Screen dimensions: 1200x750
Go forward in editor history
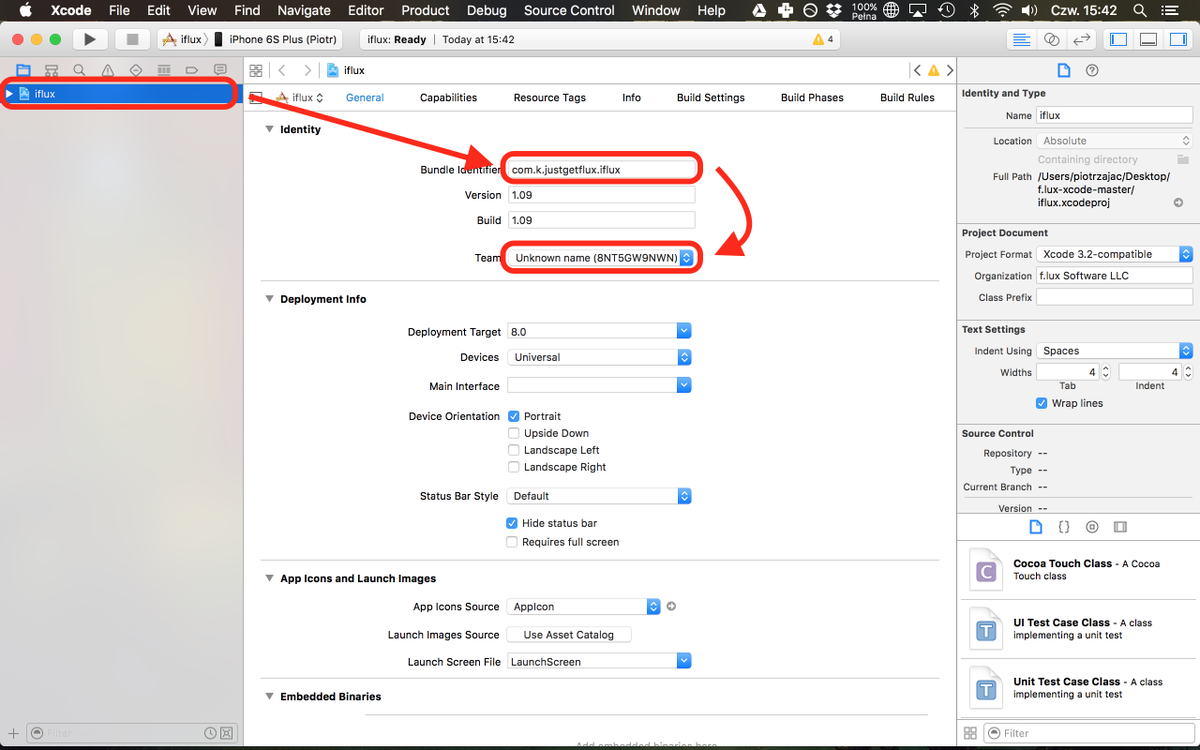pyautogui.click(x=307, y=71)
